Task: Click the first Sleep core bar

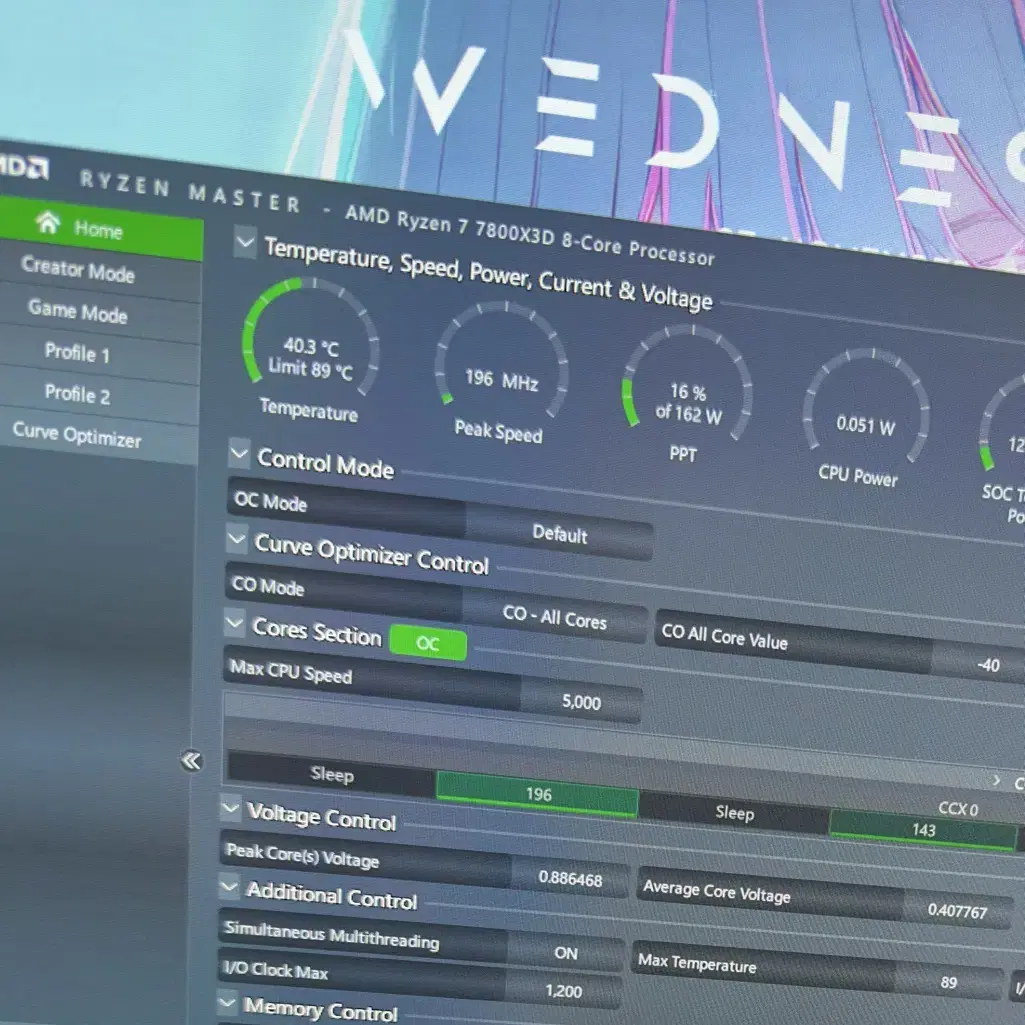Action: click(x=332, y=775)
